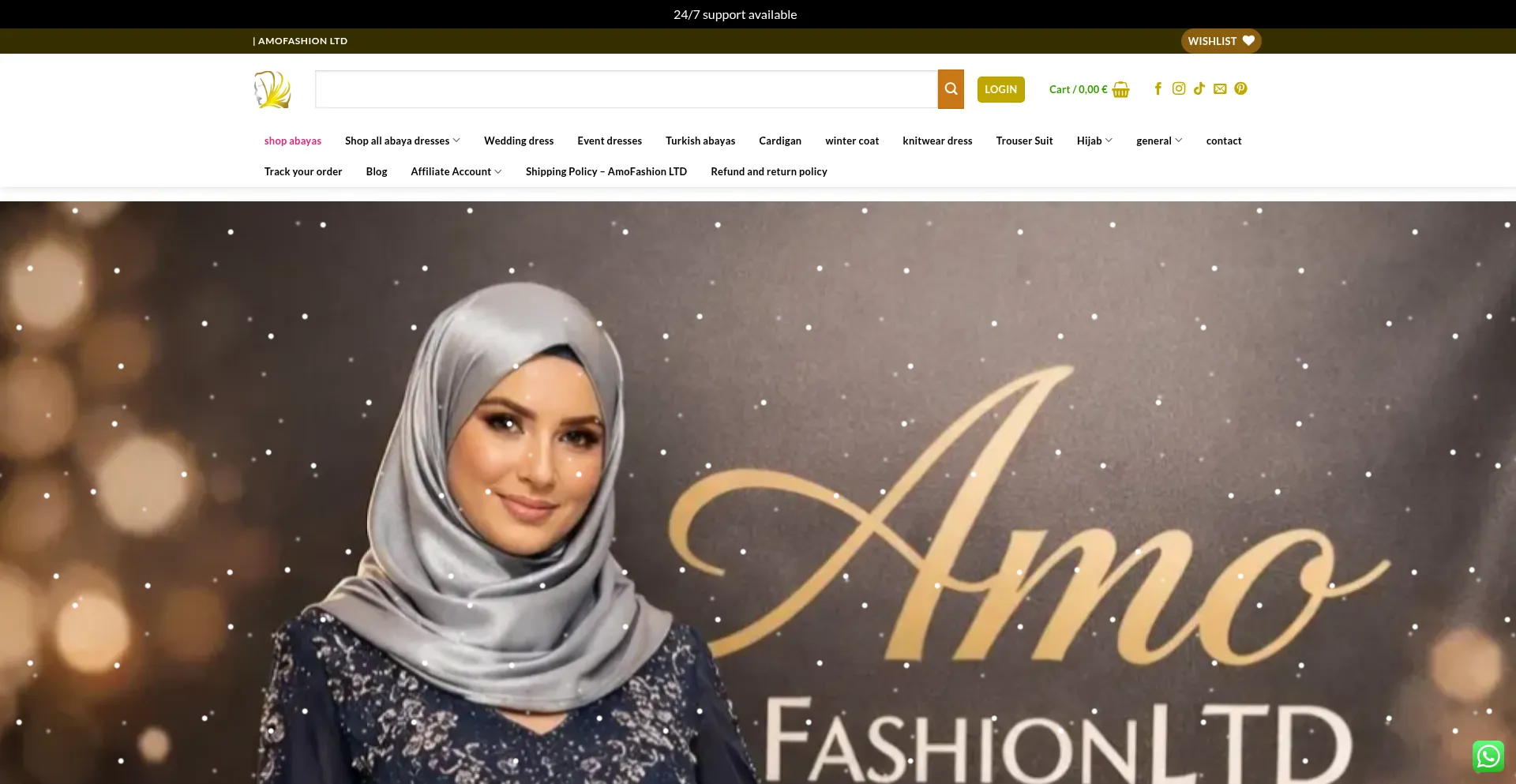Click the LOGIN button
The height and width of the screenshot is (784, 1516).
[1000, 89]
